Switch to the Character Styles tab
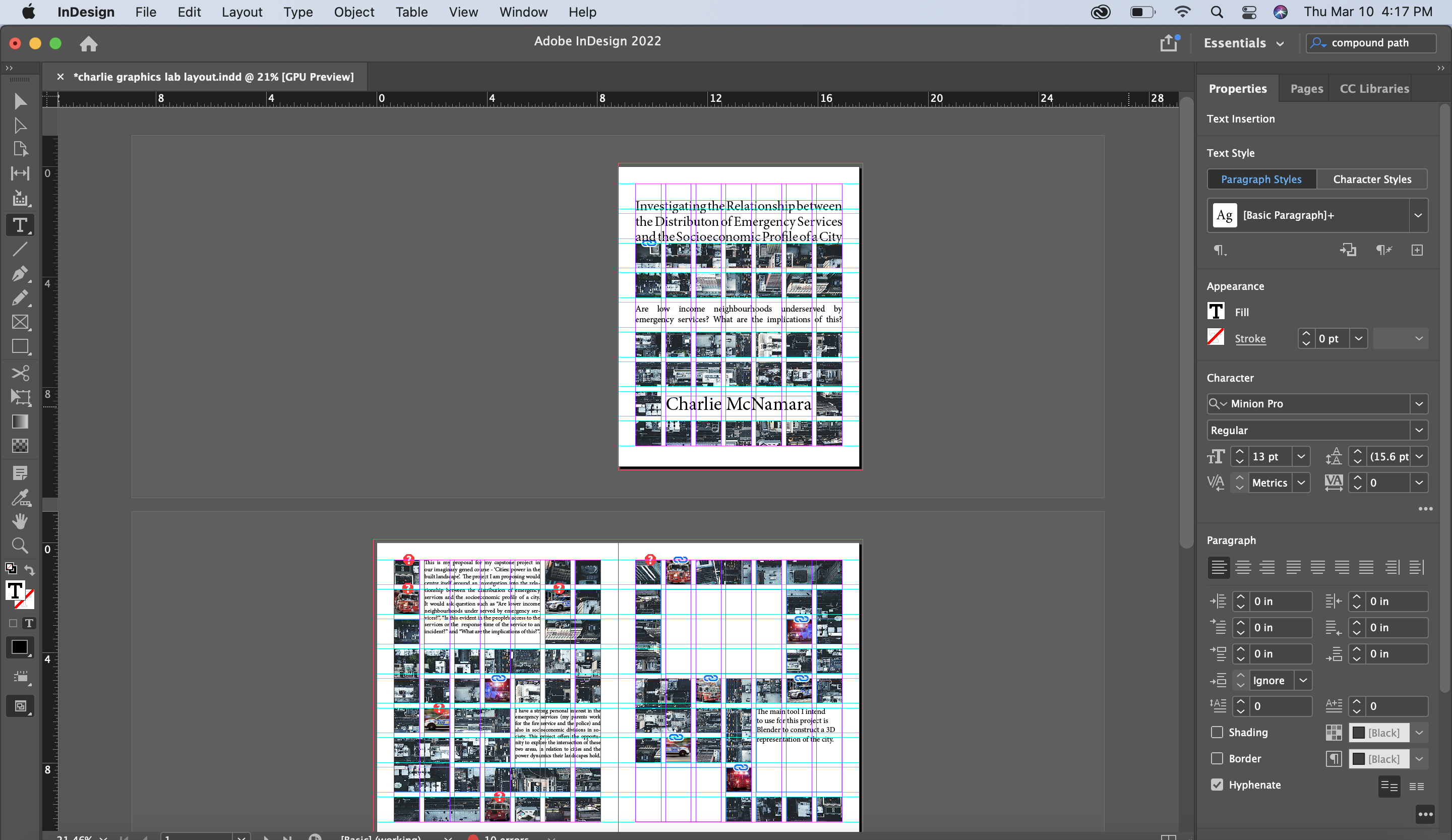Screen dimensions: 1452x840 point(1372,178)
